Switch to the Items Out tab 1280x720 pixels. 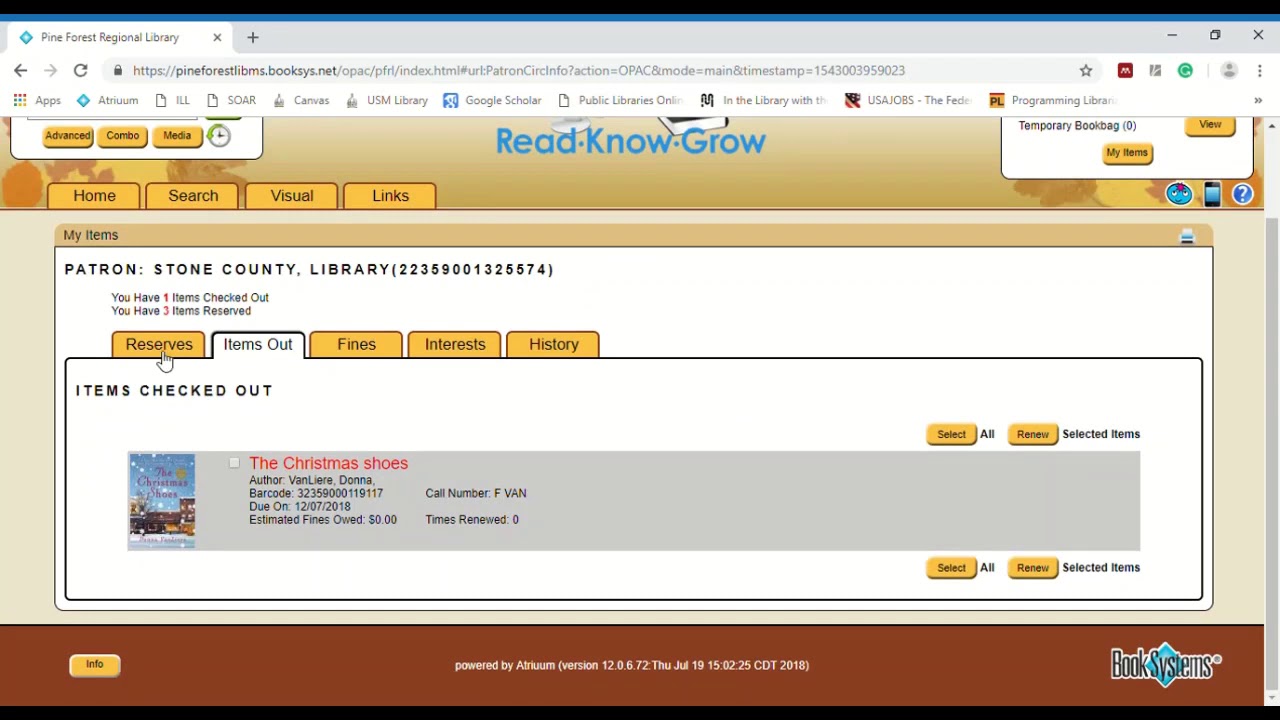coord(258,345)
